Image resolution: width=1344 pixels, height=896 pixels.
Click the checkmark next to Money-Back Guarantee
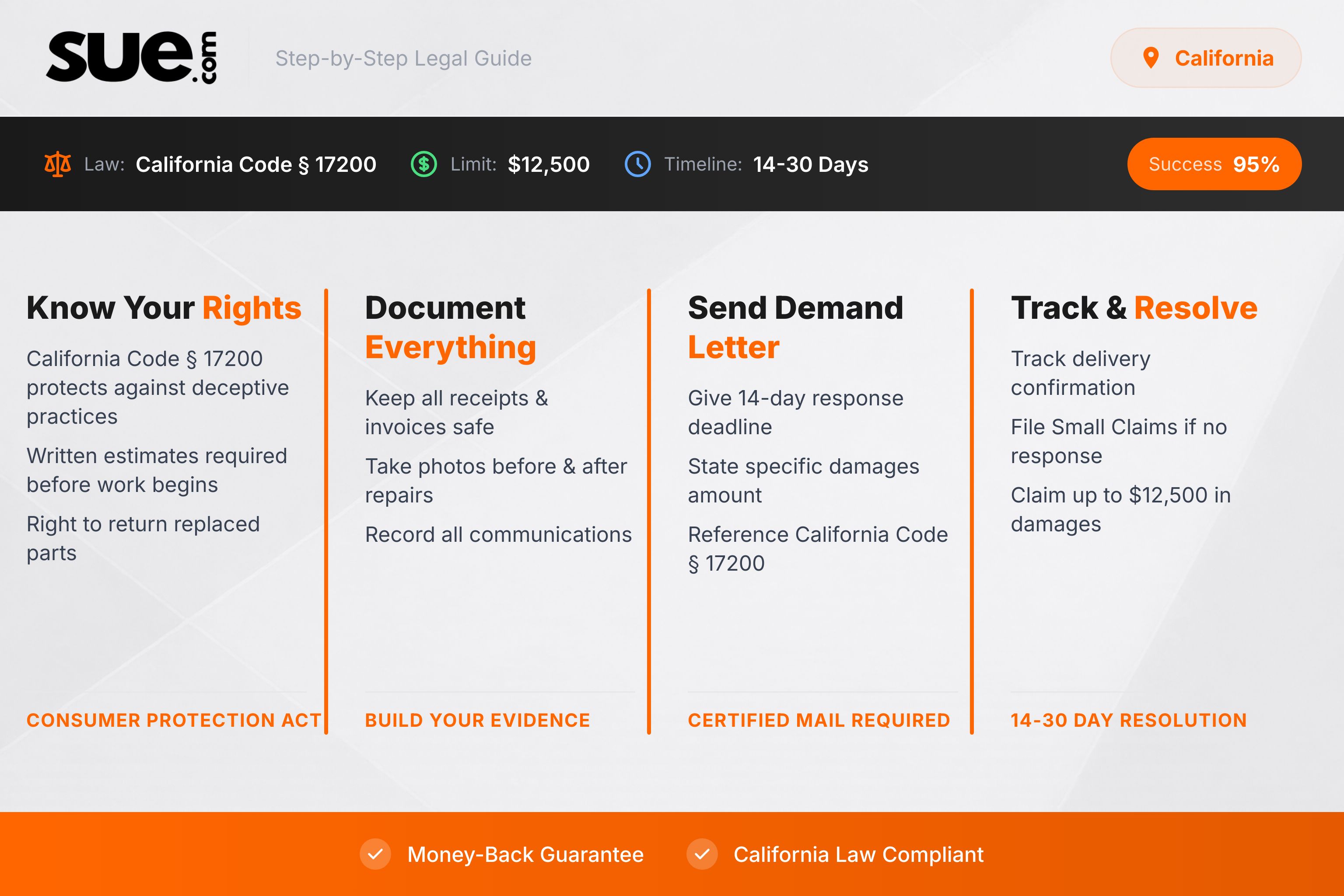[x=375, y=854]
